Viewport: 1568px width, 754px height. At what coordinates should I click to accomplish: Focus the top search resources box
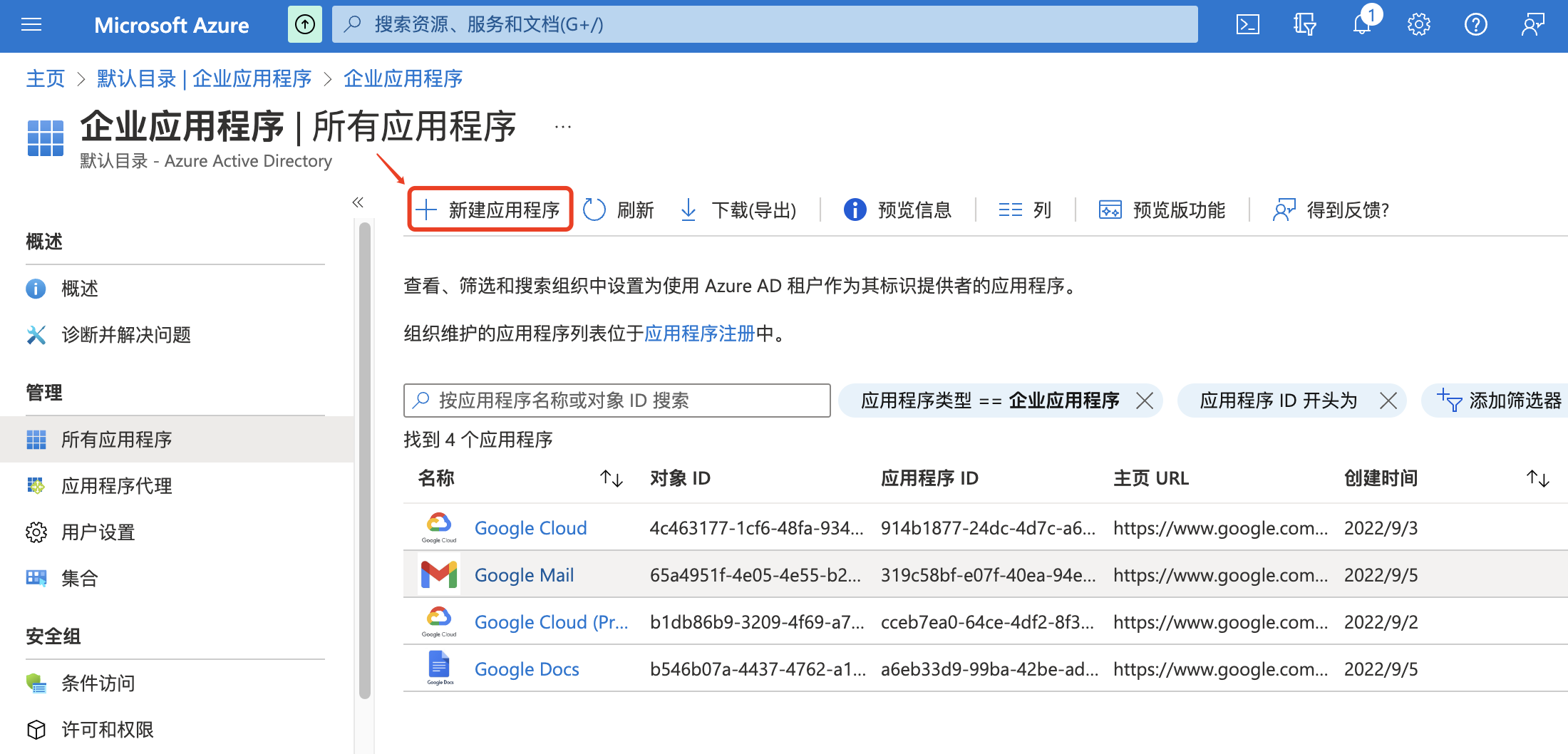tap(765, 25)
